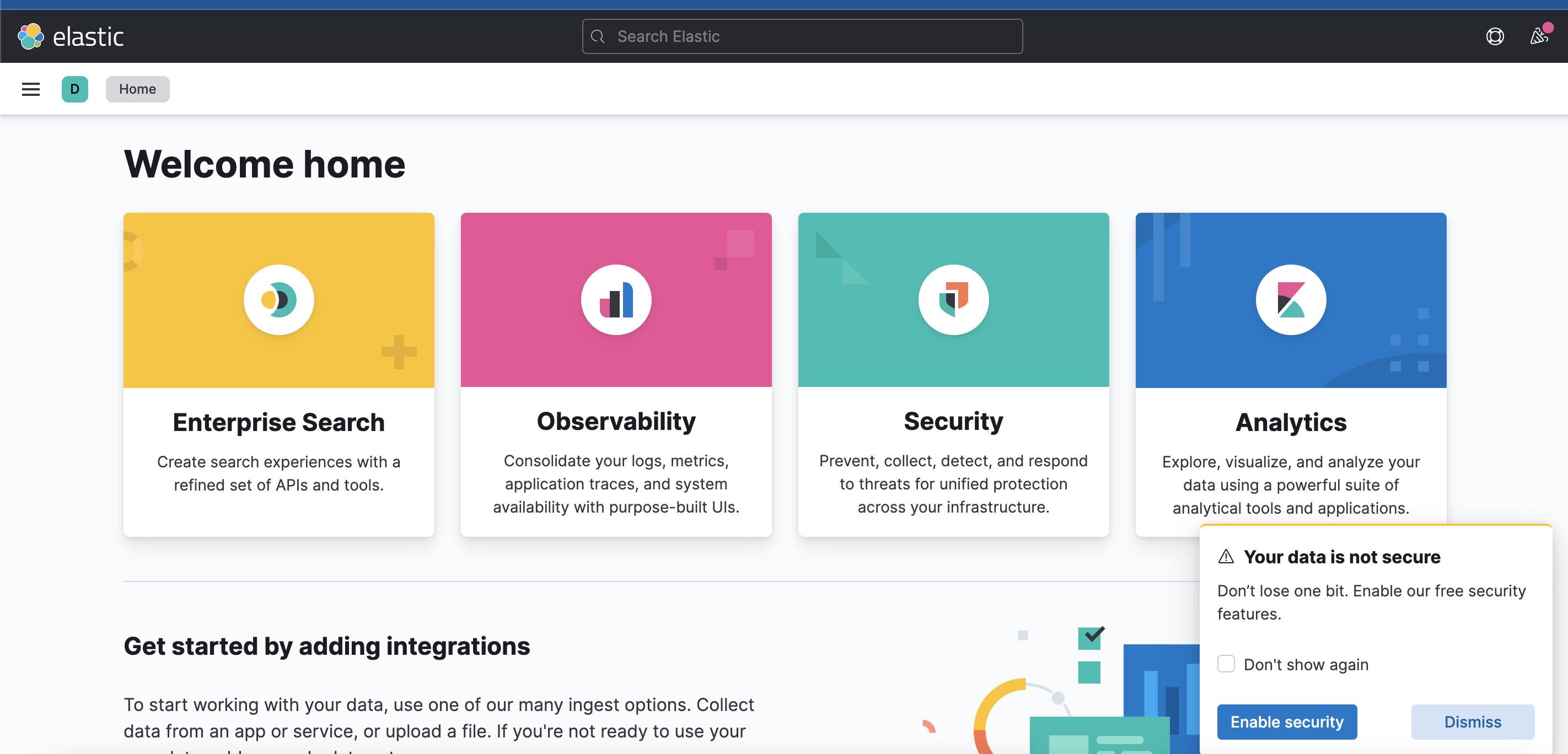This screenshot has width=1568, height=754.
Task: Click the Analytics description text
Action: click(x=1291, y=485)
